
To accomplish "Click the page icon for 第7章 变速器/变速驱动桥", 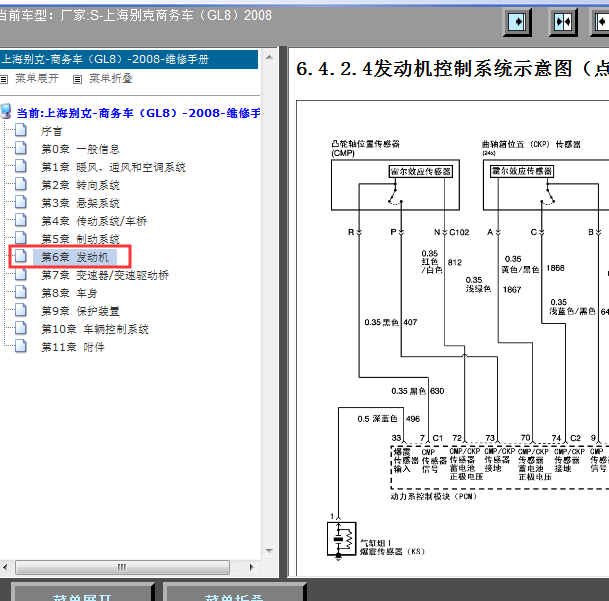I will (21, 274).
